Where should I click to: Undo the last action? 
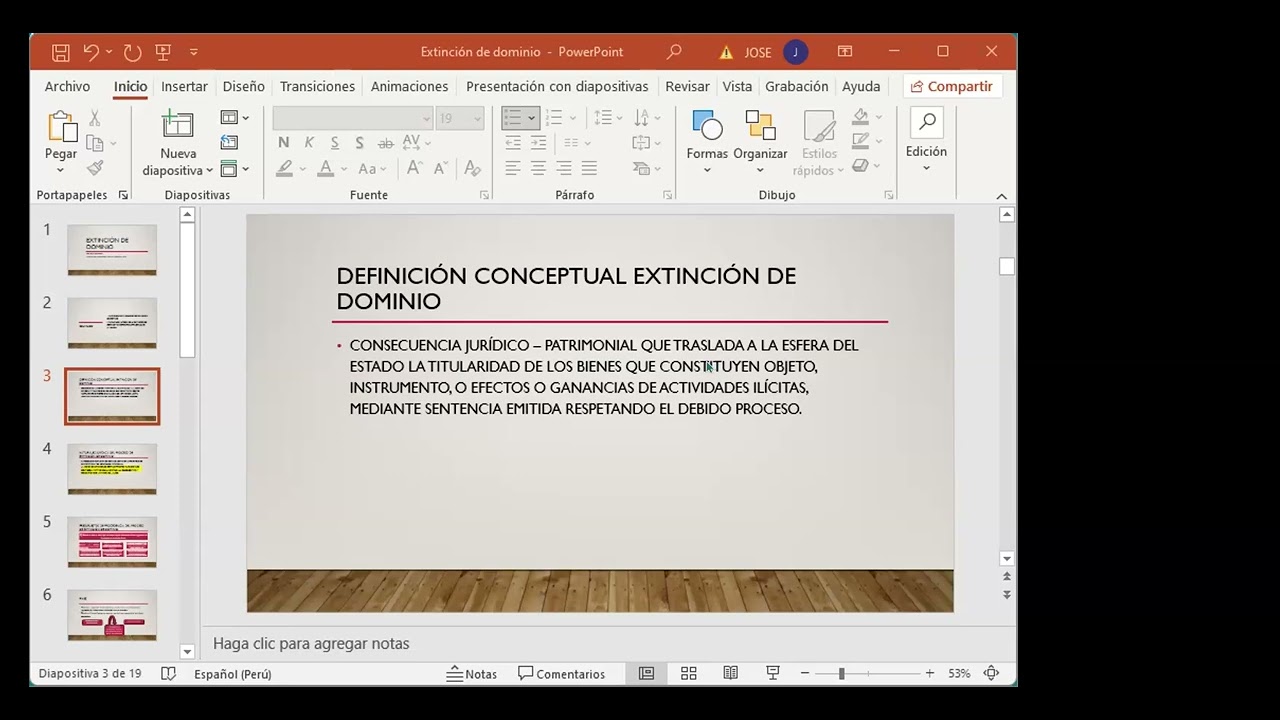click(92, 52)
